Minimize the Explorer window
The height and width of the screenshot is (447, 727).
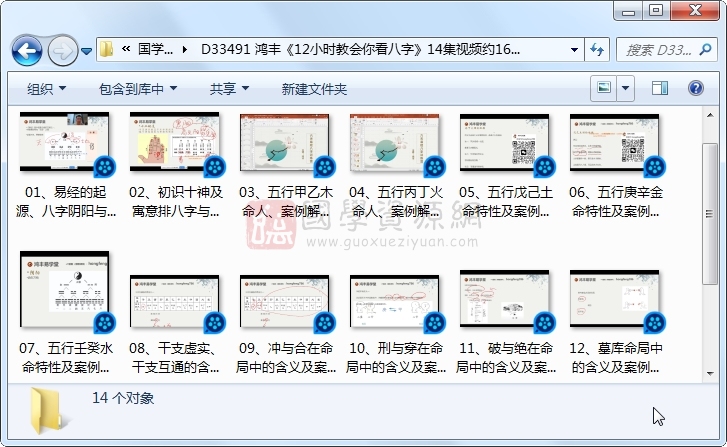coord(629,11)
